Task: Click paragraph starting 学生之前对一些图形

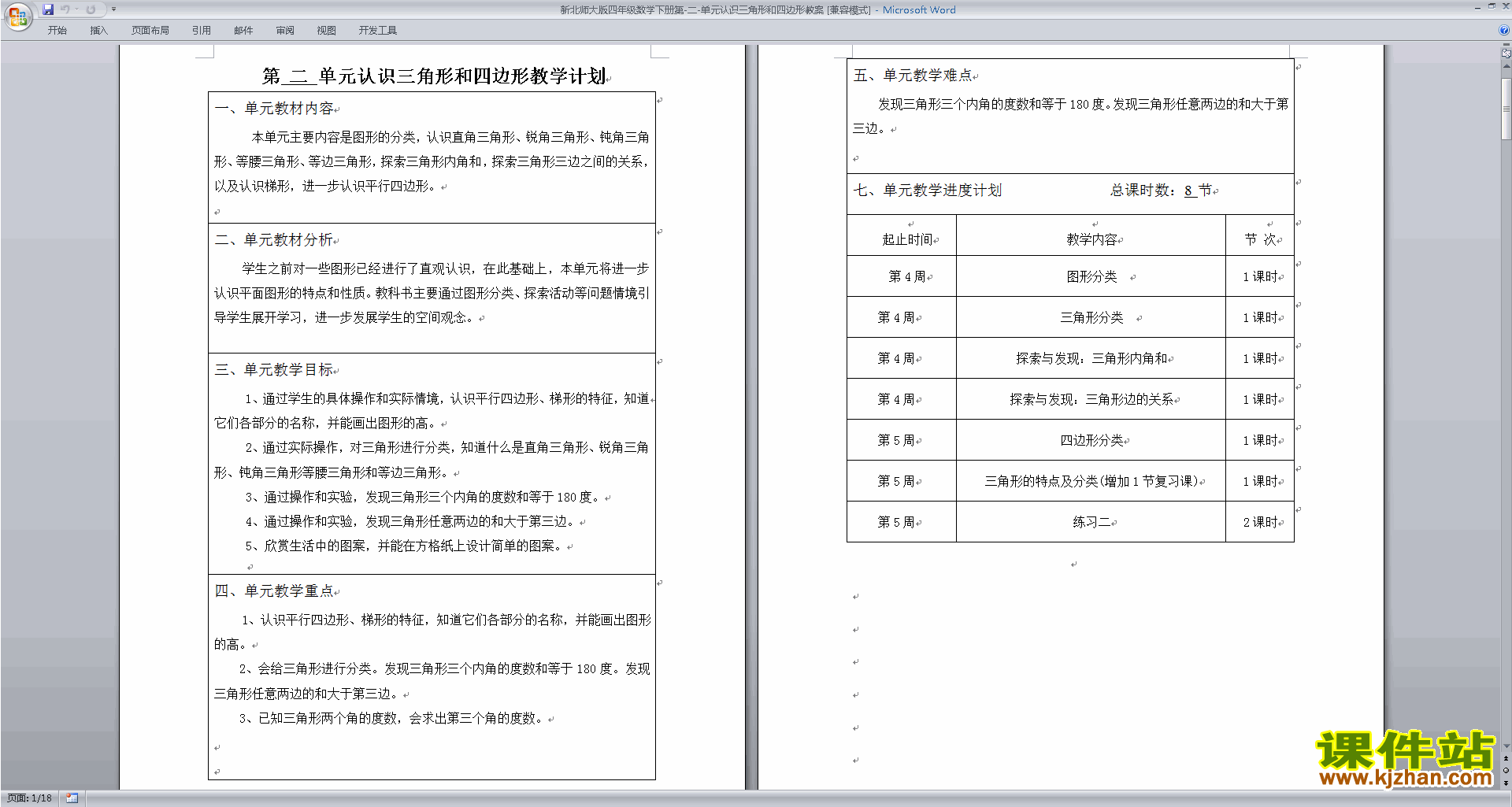Action: tap(432, 293)
